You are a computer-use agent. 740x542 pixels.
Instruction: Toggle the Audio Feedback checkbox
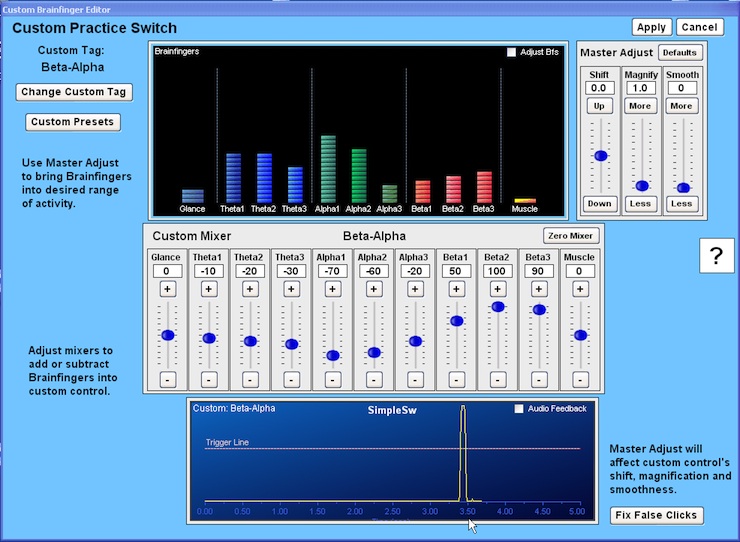pos(519,408)
